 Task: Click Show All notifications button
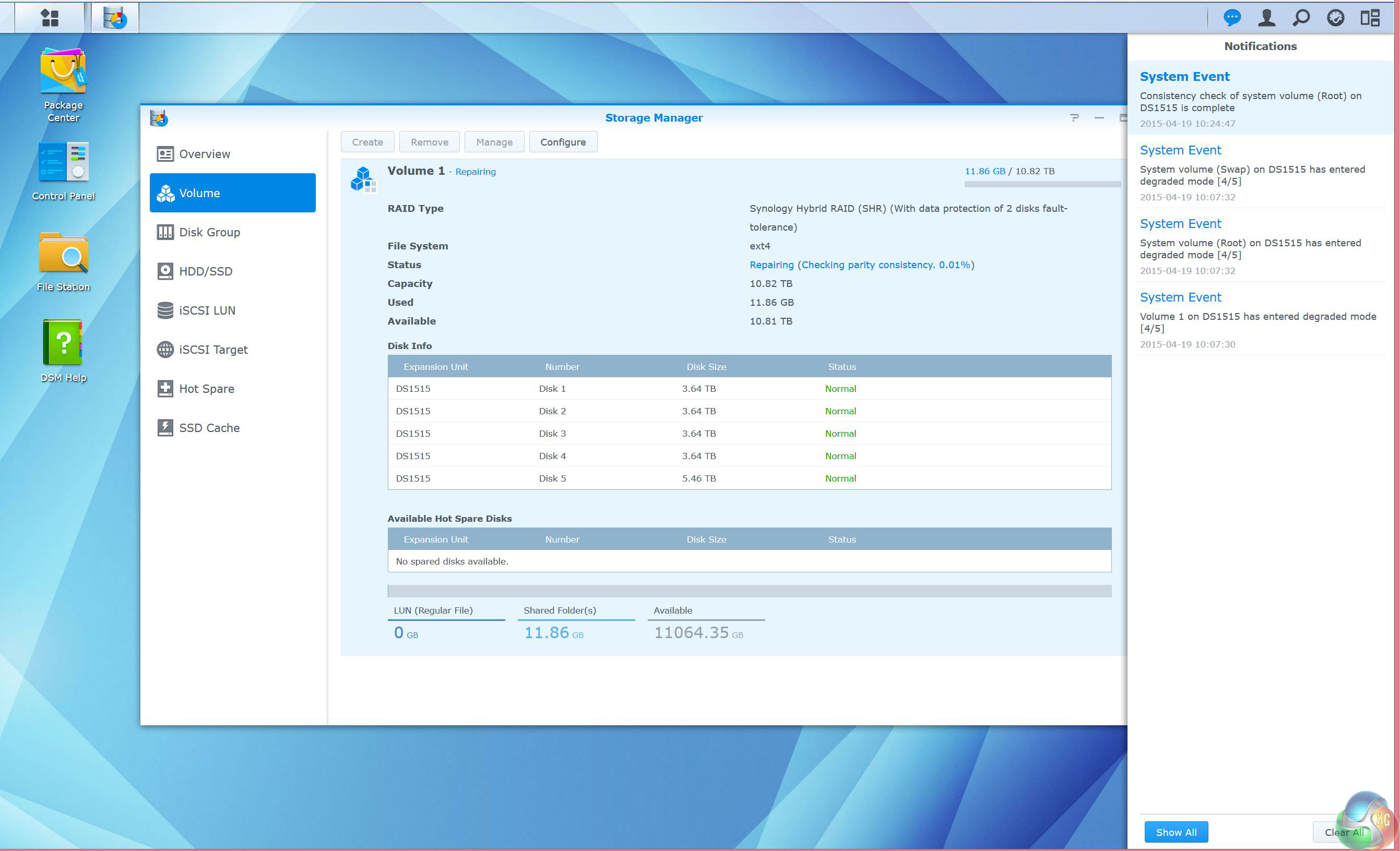point(1176,832)
